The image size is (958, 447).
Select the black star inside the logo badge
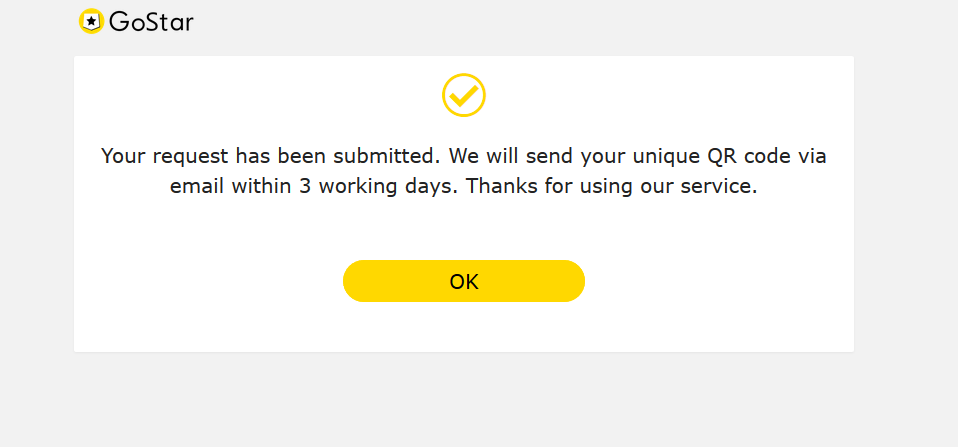[91, 21]
